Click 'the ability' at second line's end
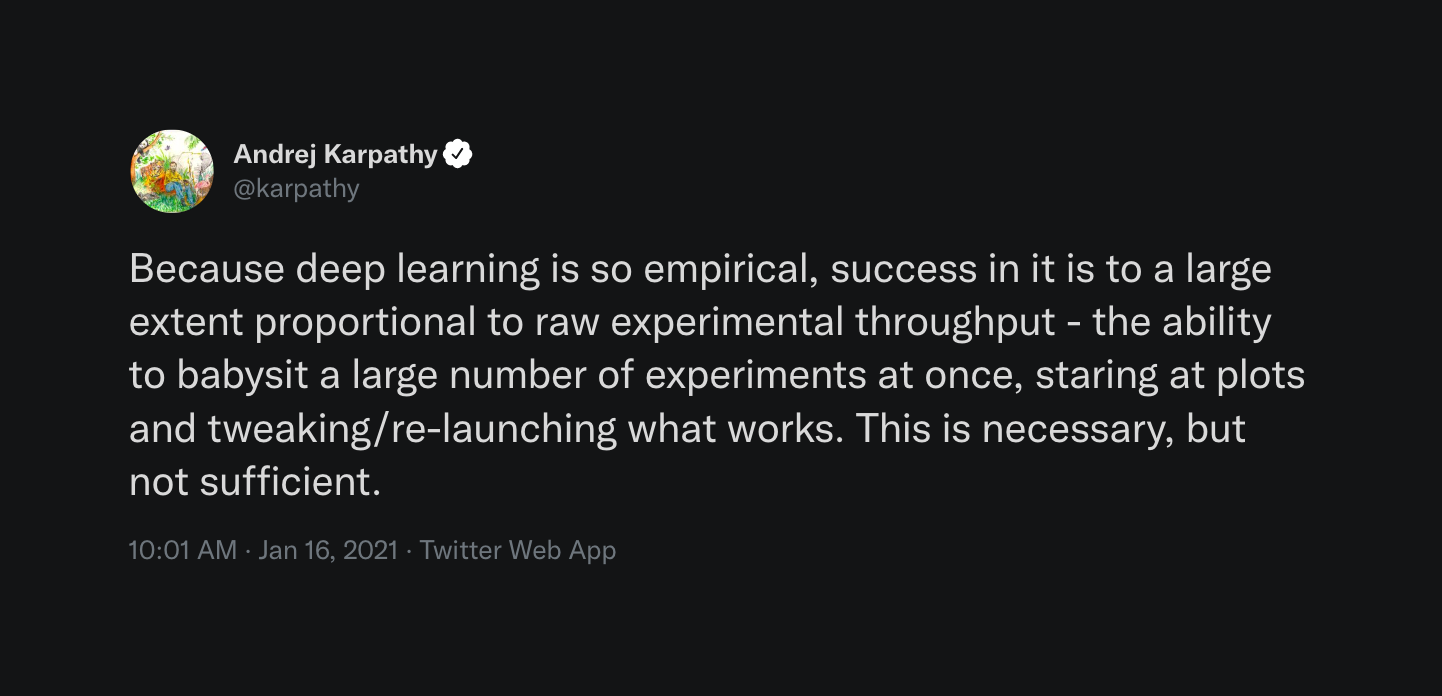 tap(1182, 323)
